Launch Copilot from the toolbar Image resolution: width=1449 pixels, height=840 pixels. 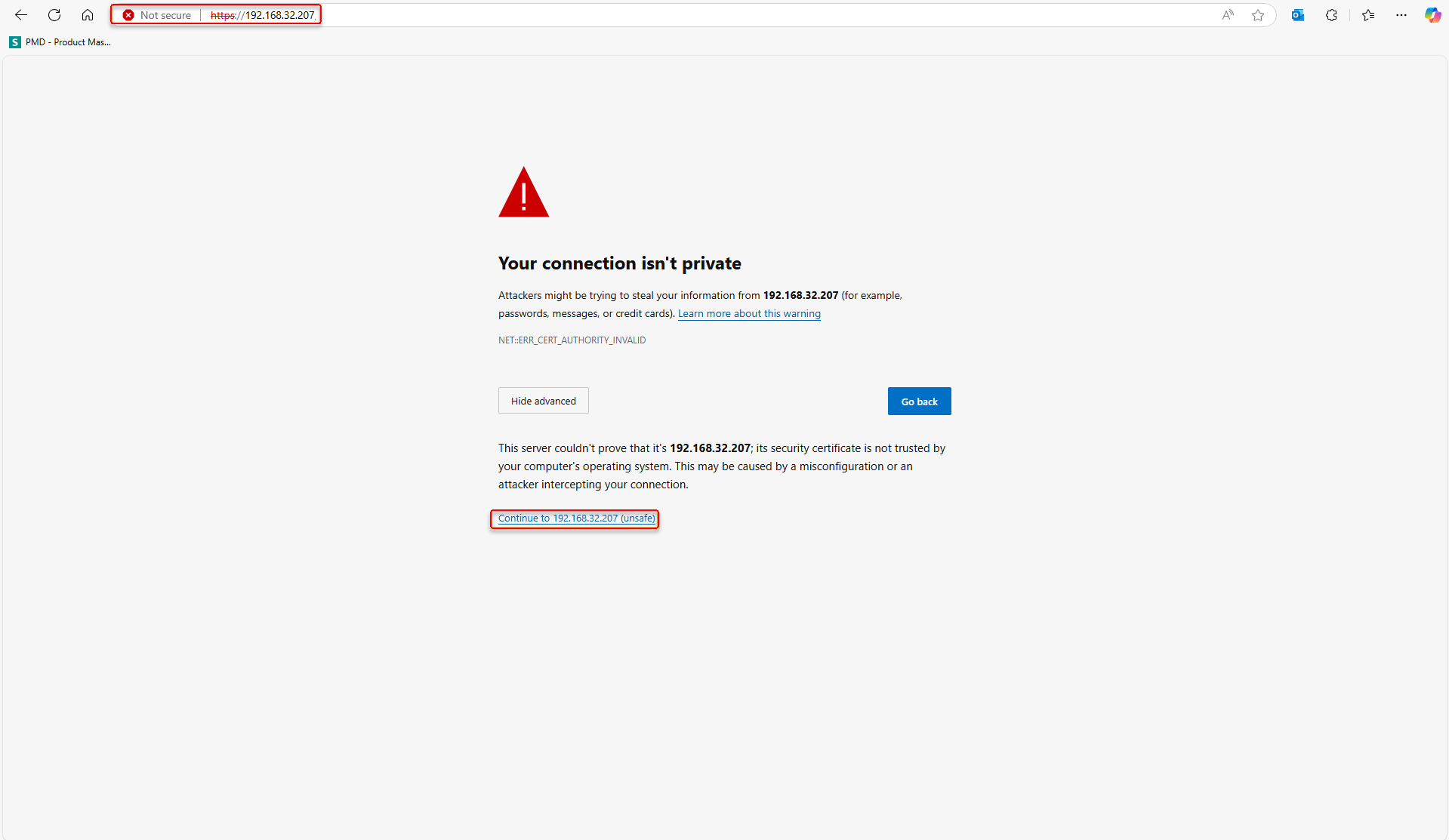coord(1432,15)
